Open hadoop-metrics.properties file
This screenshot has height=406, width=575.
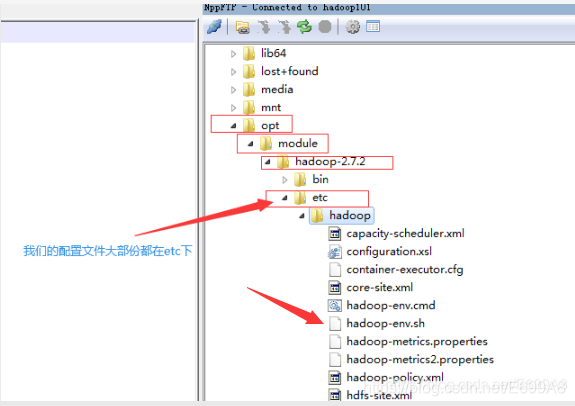(x=417, y=341)
